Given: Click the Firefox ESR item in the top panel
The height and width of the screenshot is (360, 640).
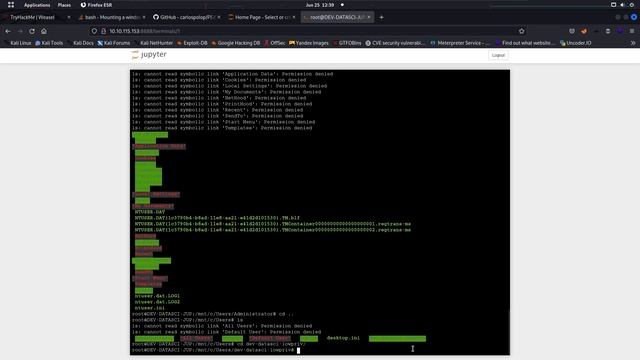Looking at the screenshot, I should (x=96, y=5).
